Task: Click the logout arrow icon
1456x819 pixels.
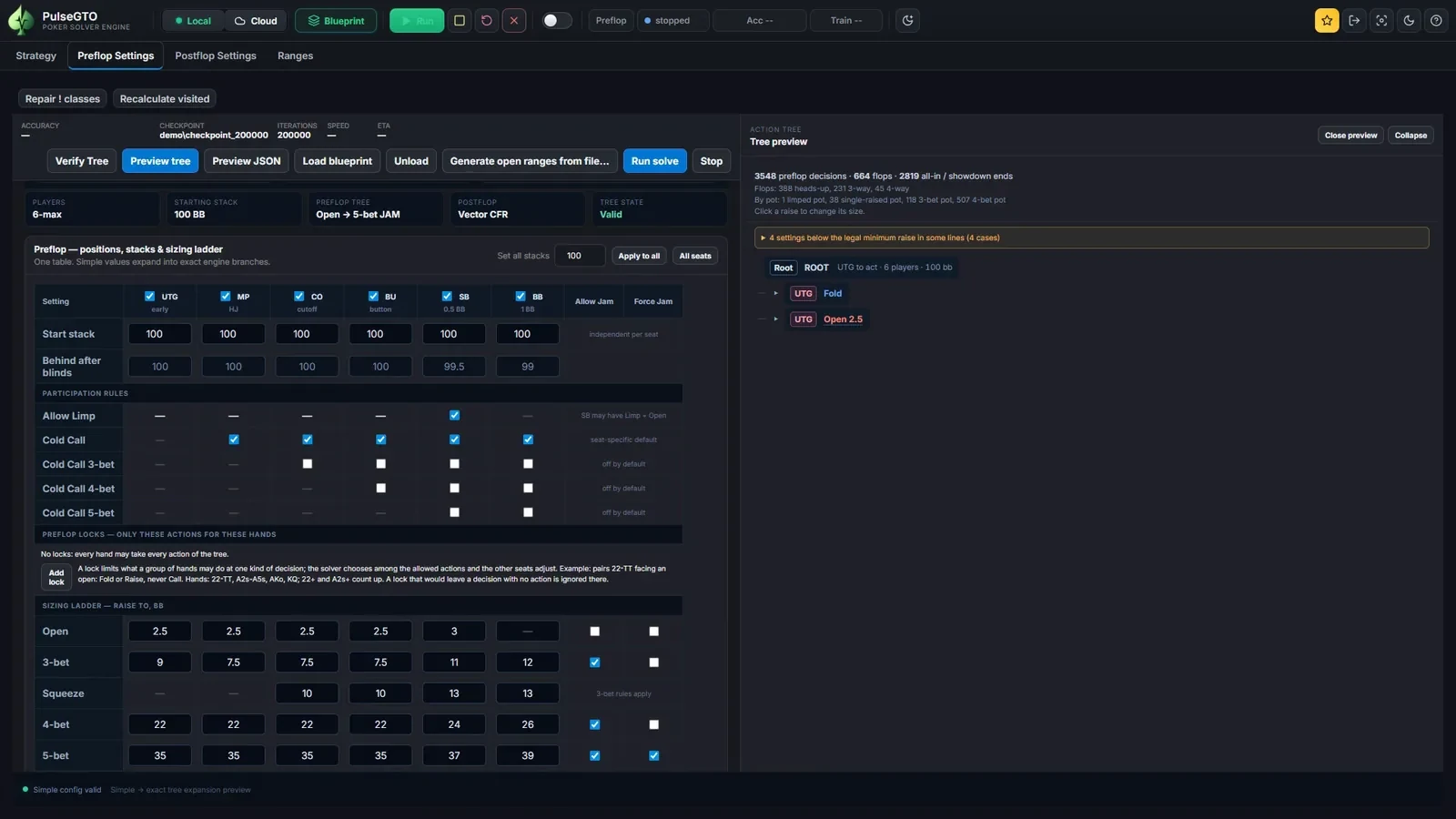Action: (1354, 20)
